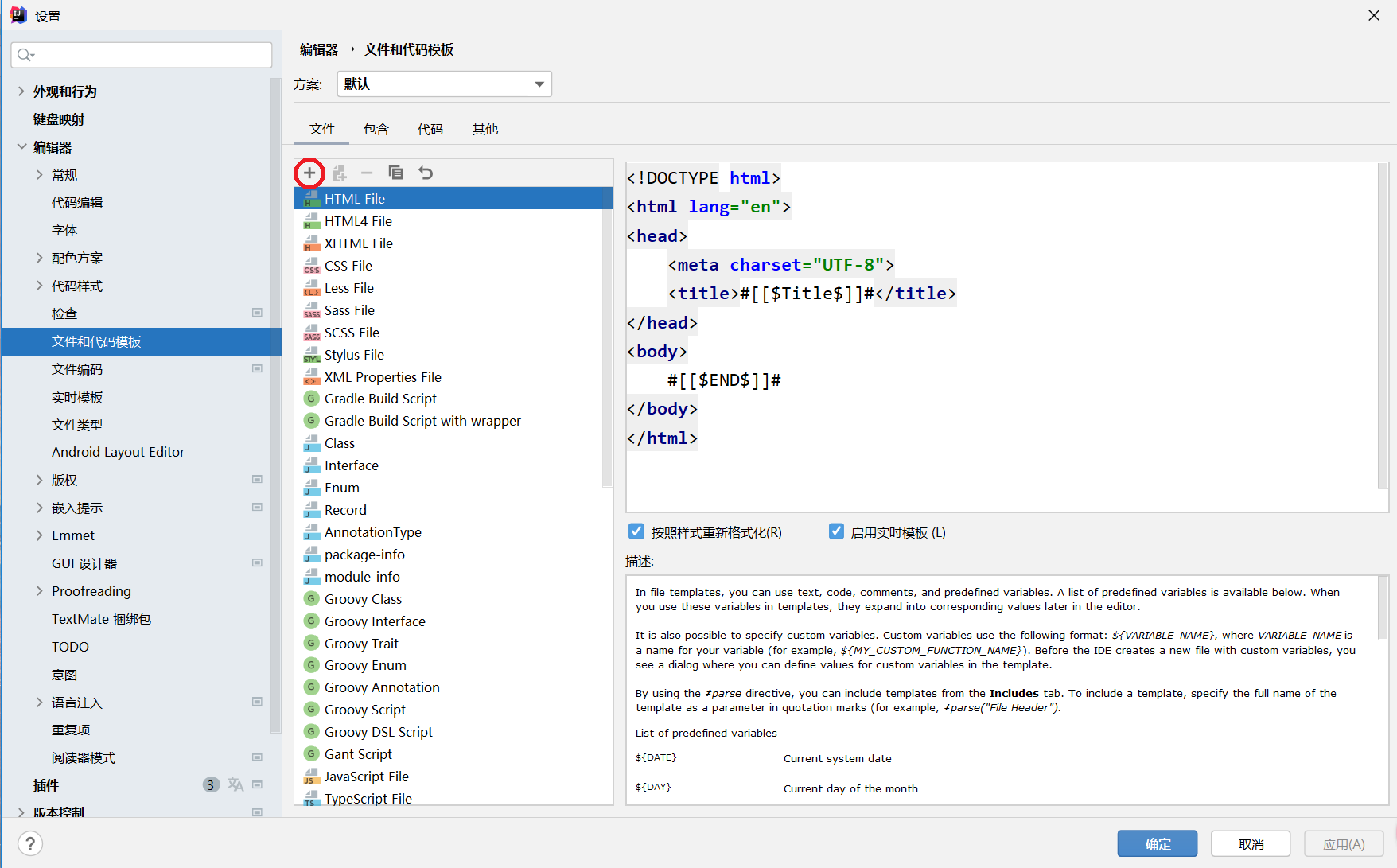Click the 应用(A) button
This screenshot has width=1397, height=868.
[x=1343, y=843]
